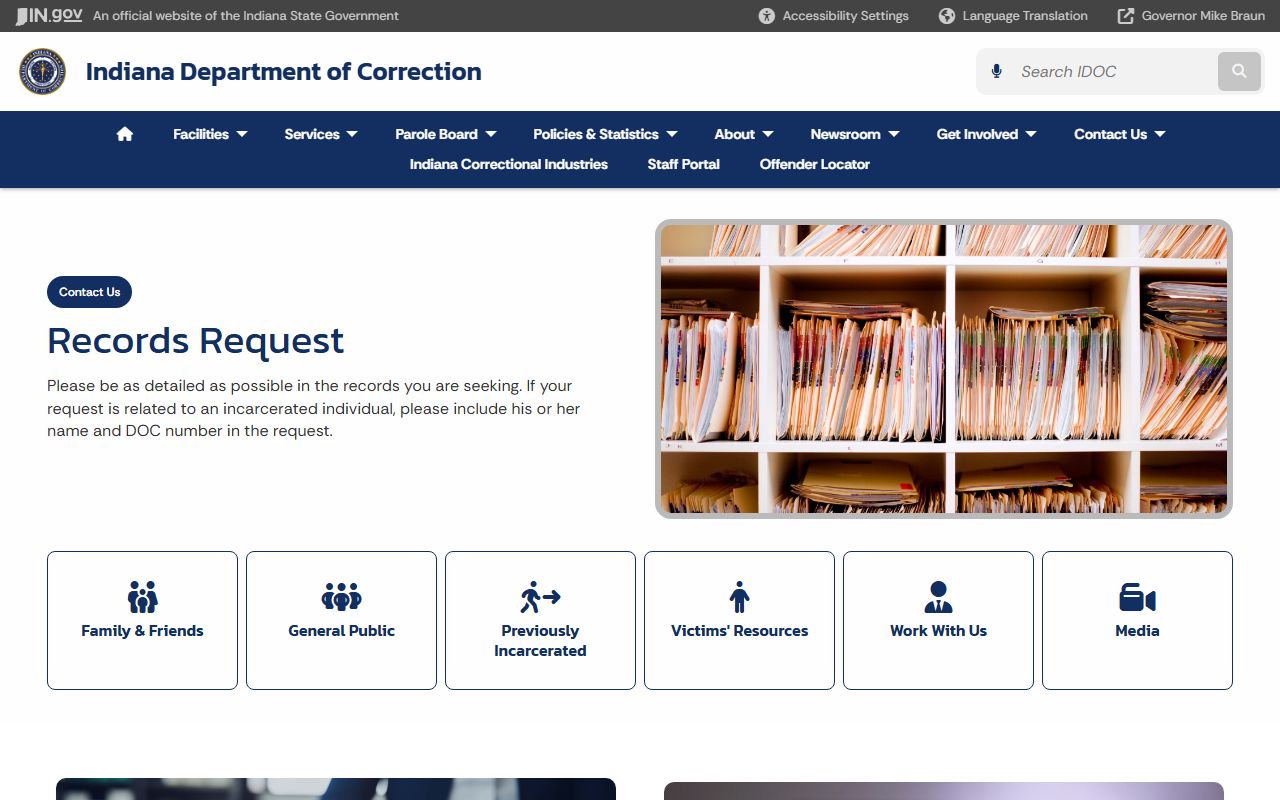Click the Family & Friends people icon
Image resolution: width=1280 pixels, height=800 pixels.
142,598
